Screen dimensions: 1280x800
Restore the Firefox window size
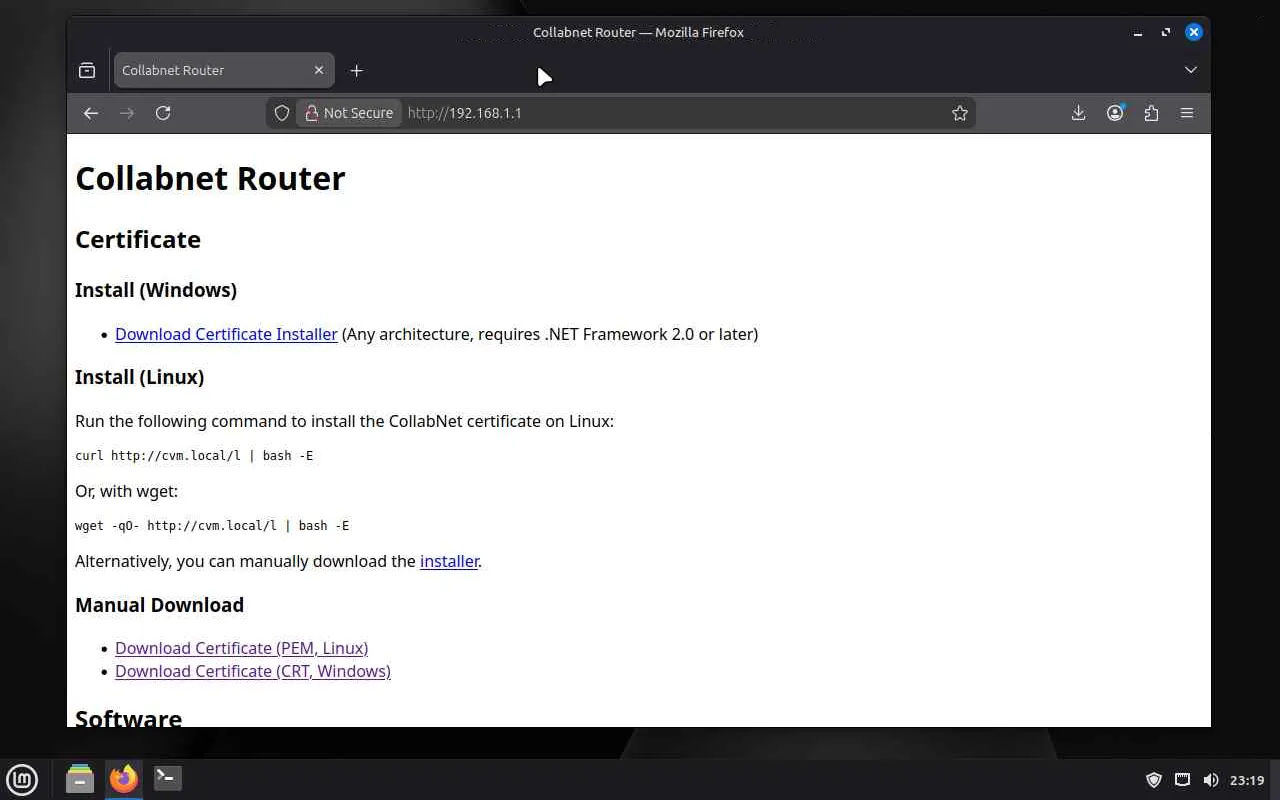click(1166, 32)
